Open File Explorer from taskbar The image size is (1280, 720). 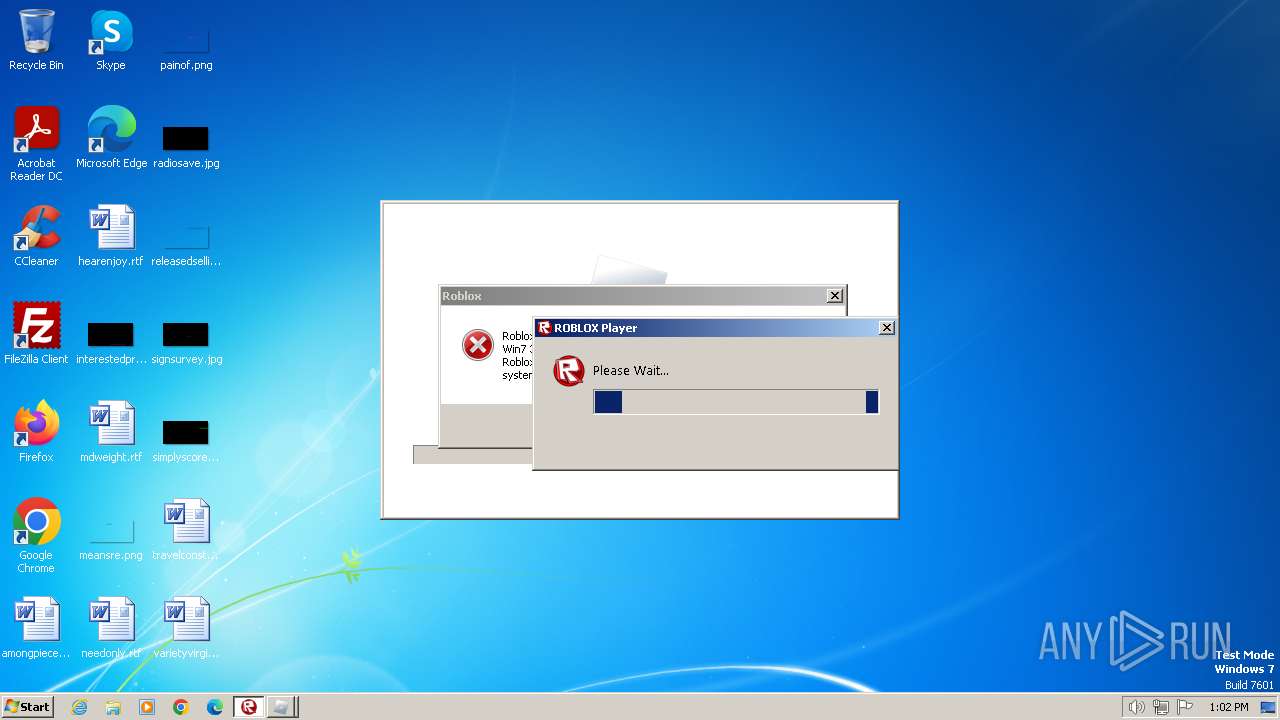[113, 707]
